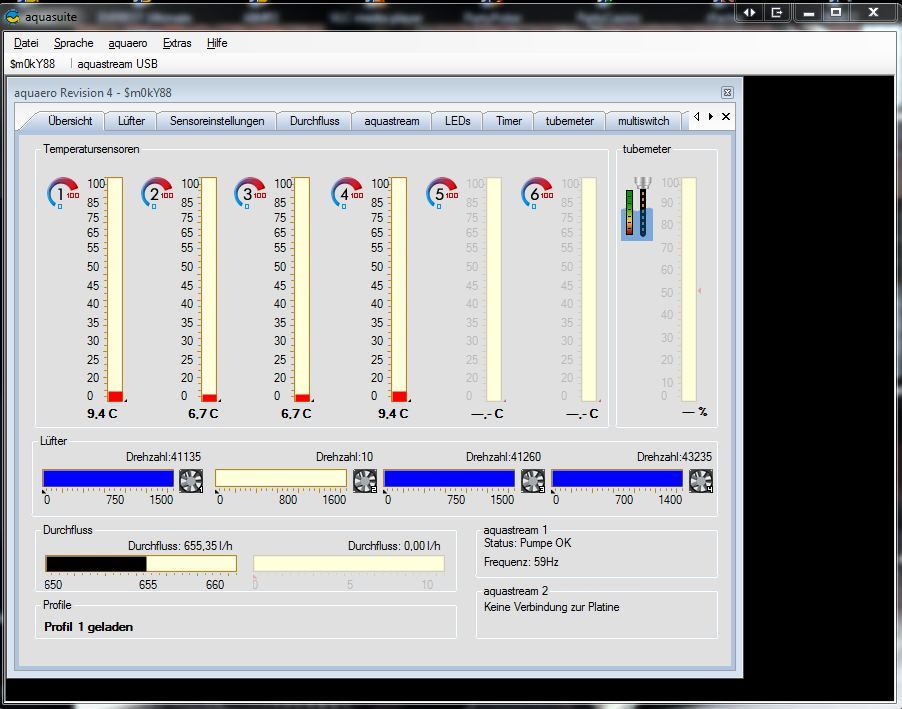
Task: Click sensor 1 thermometer bar
Action: click(x=115, y=289)
